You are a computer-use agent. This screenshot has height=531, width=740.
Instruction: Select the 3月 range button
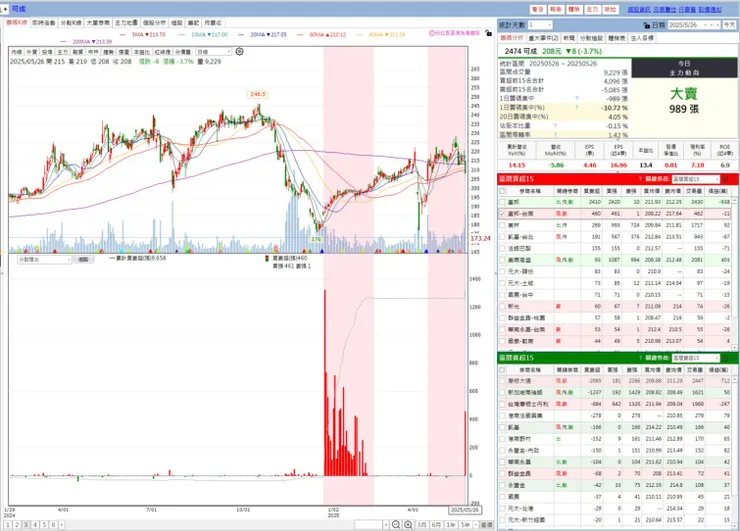pos(422,525)
